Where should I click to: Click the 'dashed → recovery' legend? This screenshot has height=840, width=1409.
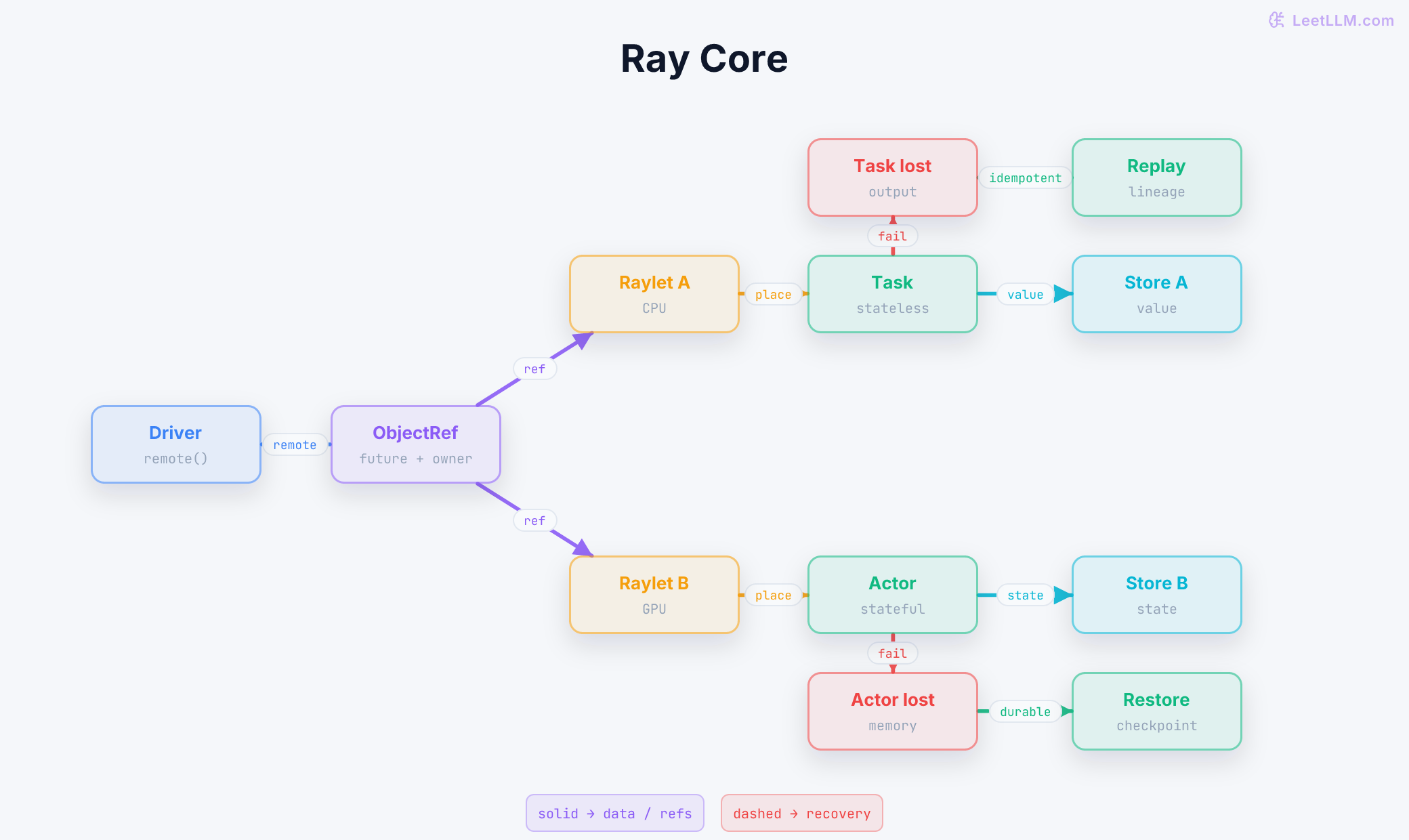tap(802, 813)
